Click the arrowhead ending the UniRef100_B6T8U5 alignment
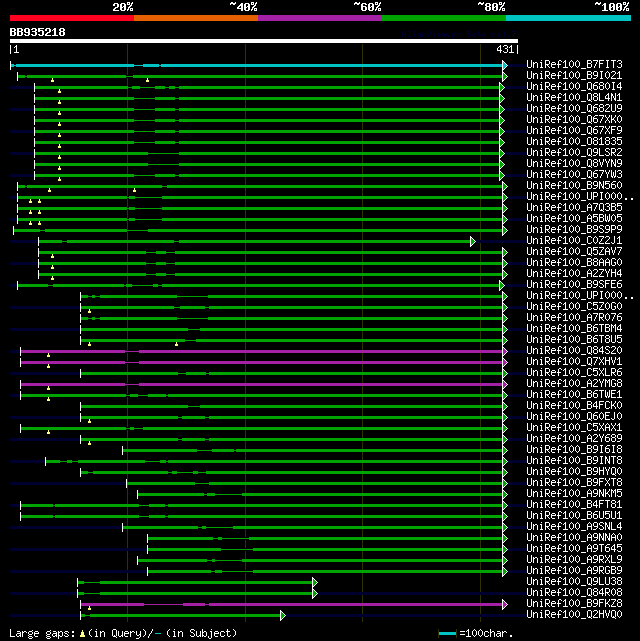Screen dimensions: 640x641 tap(505, 341)
